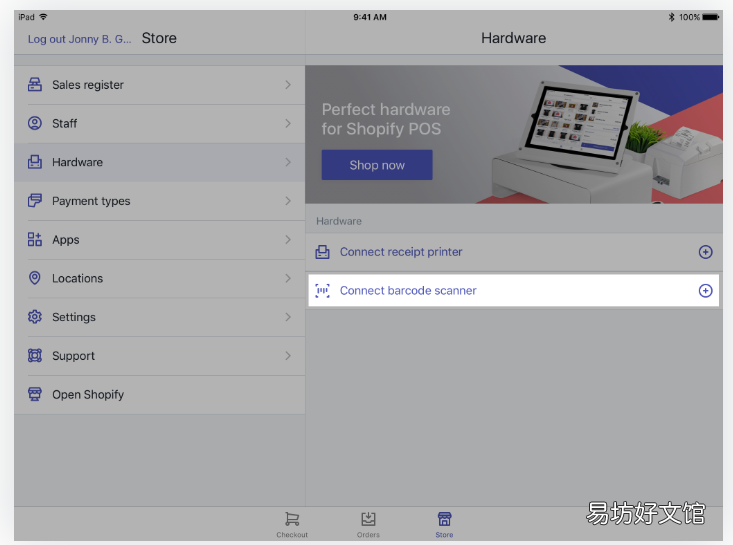
Task: Click the Open Shopify storefront icon
Action: pyautogui.click(x=35, y=394)
